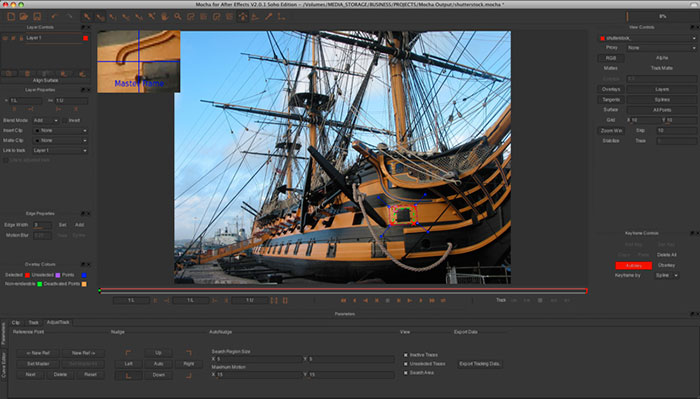Disable the red Autokey button
The width and height of the screenshot is (700, 399).
pos(633,266)
